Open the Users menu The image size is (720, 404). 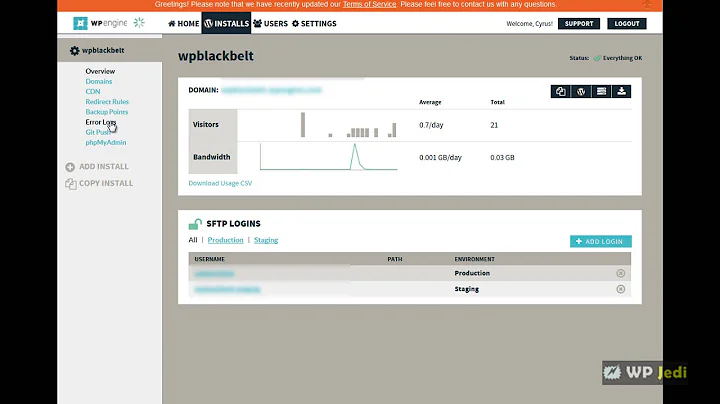click(x=270, y=23)
